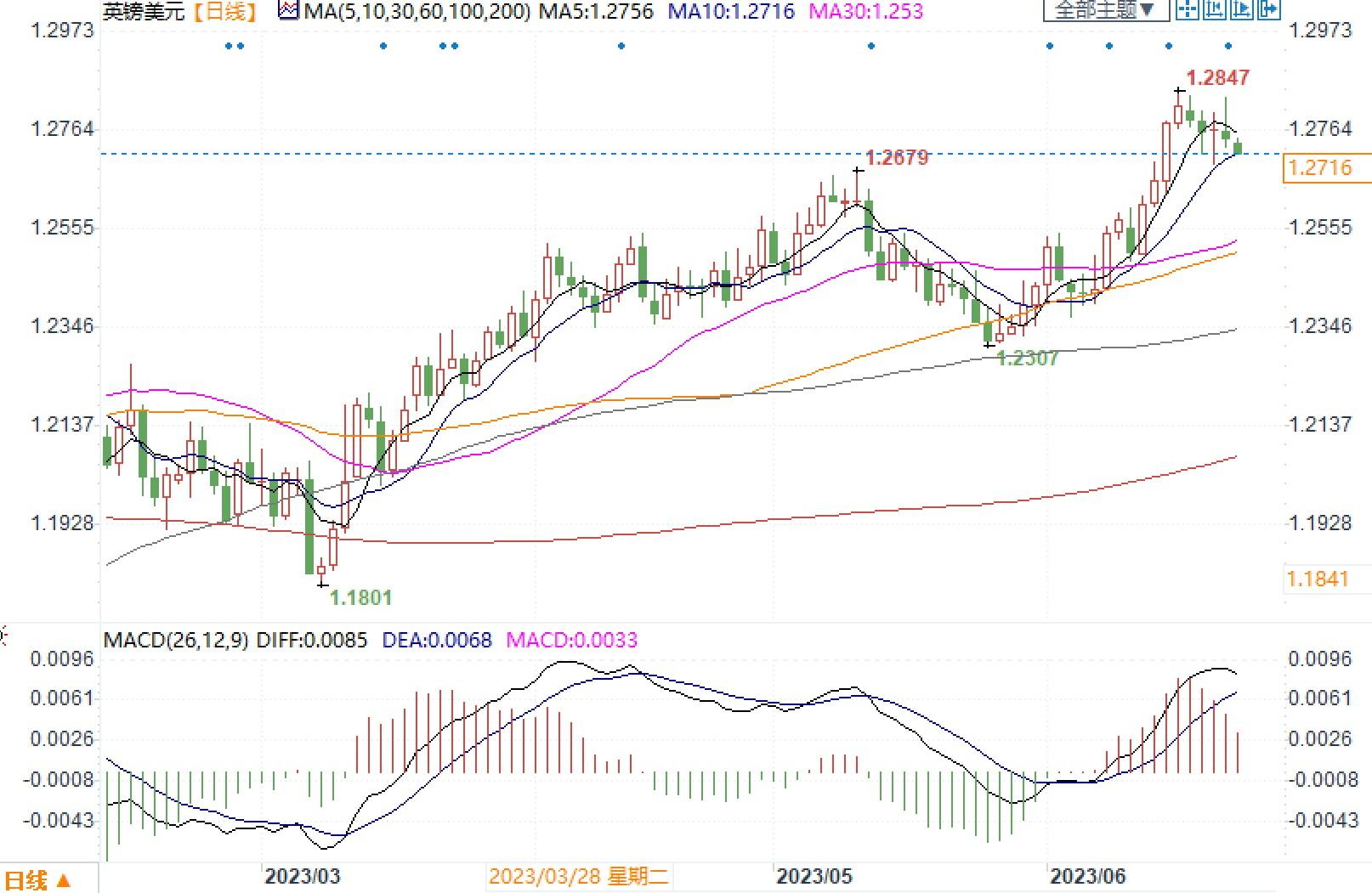Screen dimensions: 1372x893
Task: Click the magenta MACD:0.0033 readout
Action: click(x=571, y=640)
